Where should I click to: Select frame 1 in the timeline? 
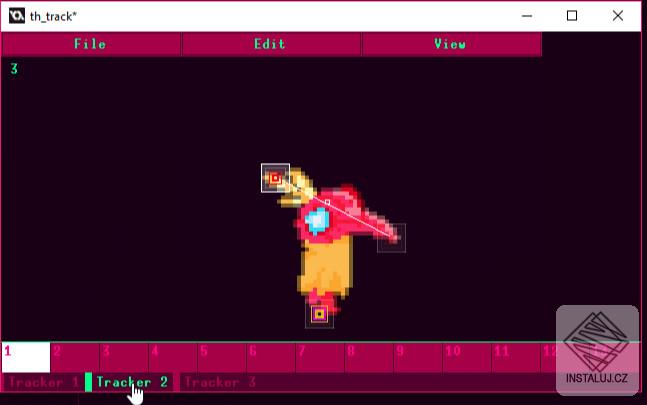coord(26,357)
